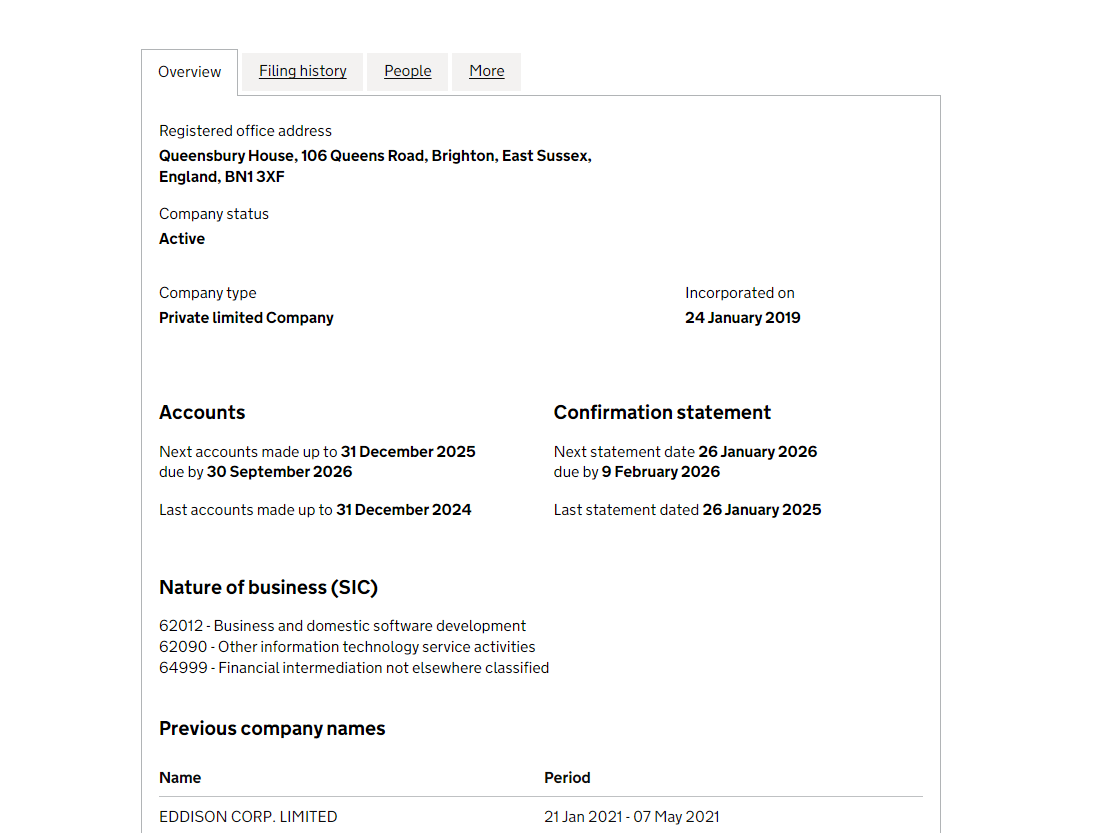Click the Queensbury House registered office address
The width and height of the screenshot is (1103, 833).
[x=374, y=166]
